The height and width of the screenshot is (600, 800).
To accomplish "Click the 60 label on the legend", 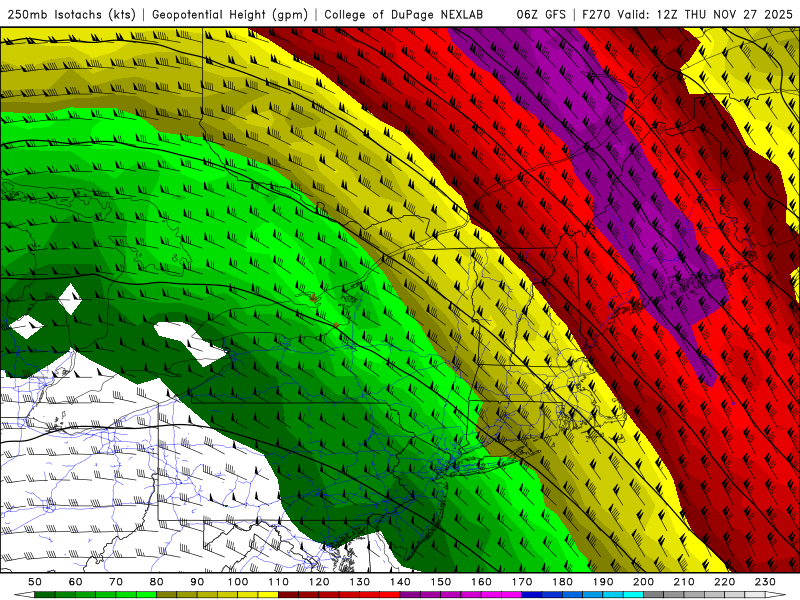I will [x=76, y=582].
